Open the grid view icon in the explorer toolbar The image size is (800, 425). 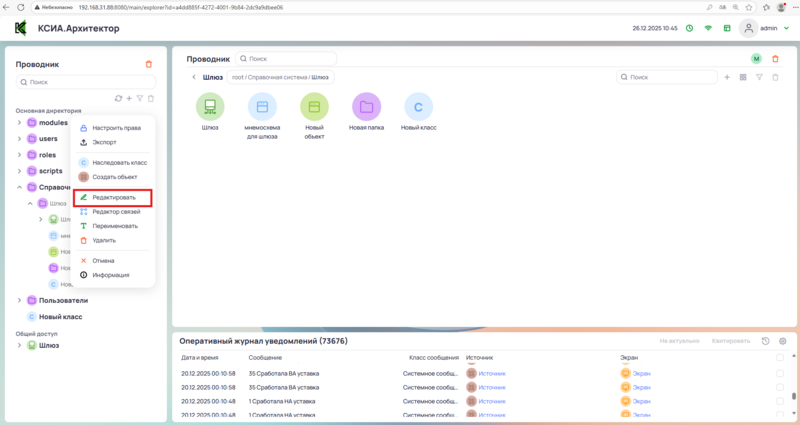tap(743, 77)
